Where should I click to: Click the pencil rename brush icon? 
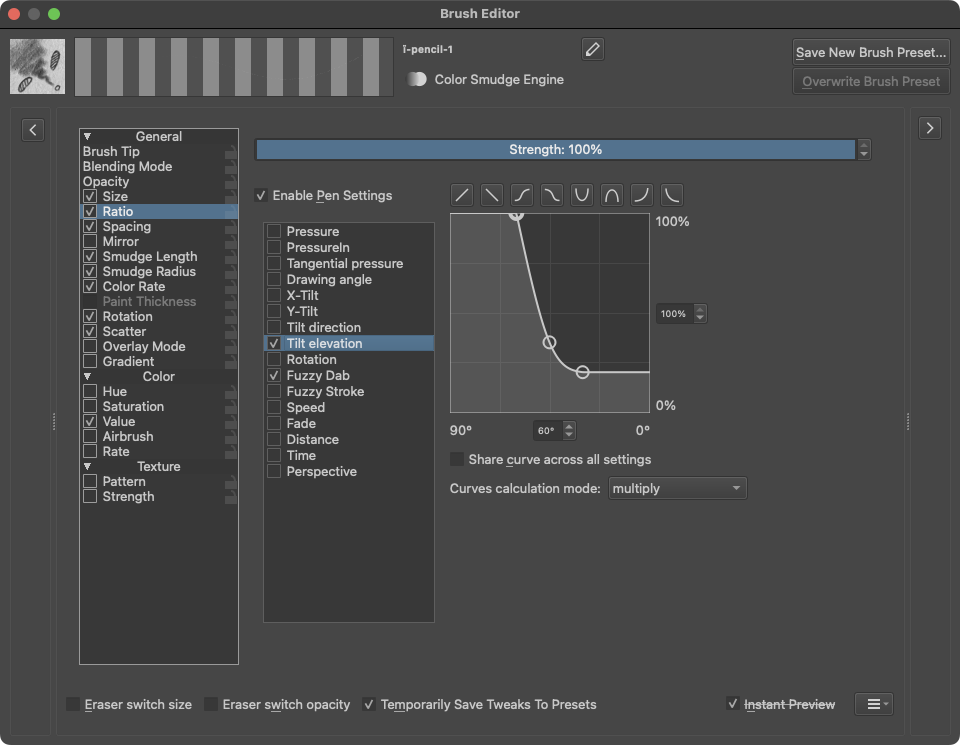click(x=592, y=49)
